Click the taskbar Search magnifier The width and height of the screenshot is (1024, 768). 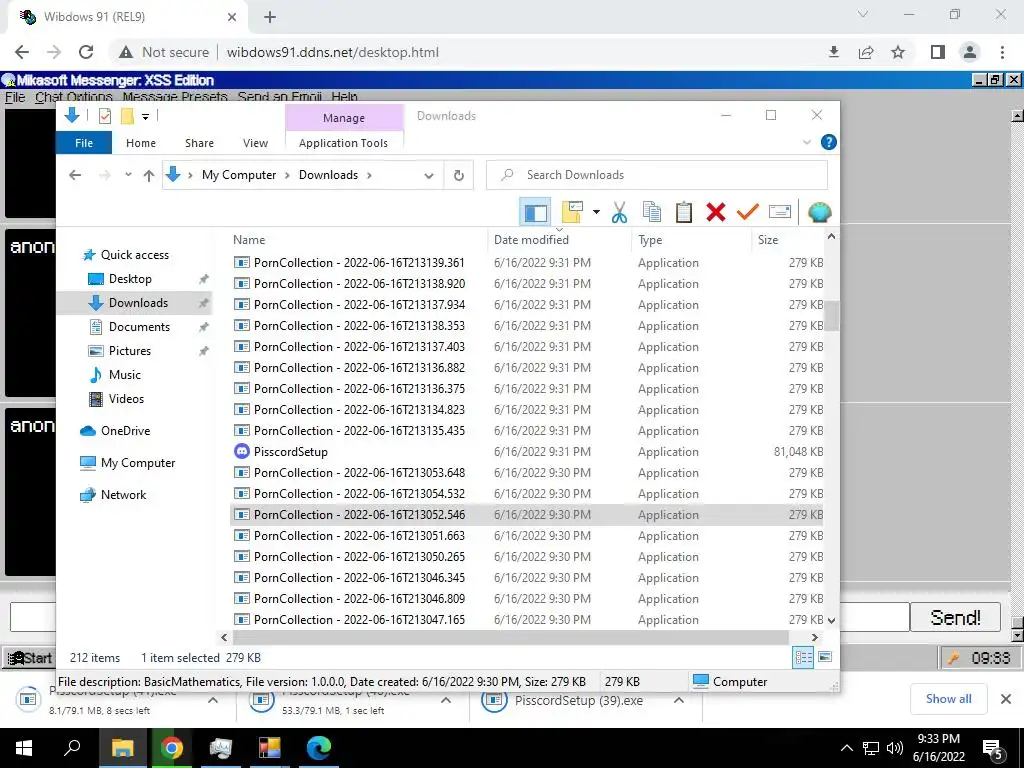click(72, 748)
